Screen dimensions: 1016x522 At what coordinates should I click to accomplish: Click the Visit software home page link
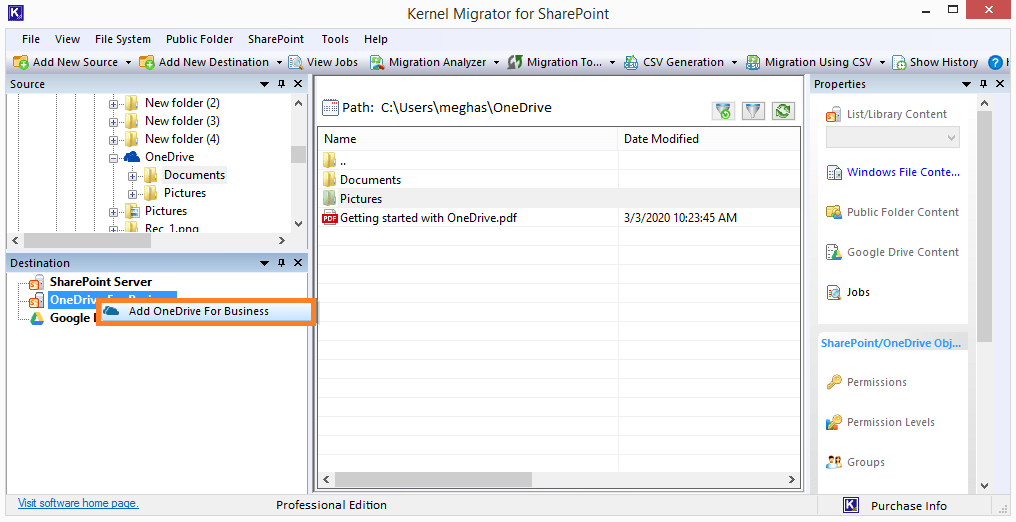click(x=78, y=504)
